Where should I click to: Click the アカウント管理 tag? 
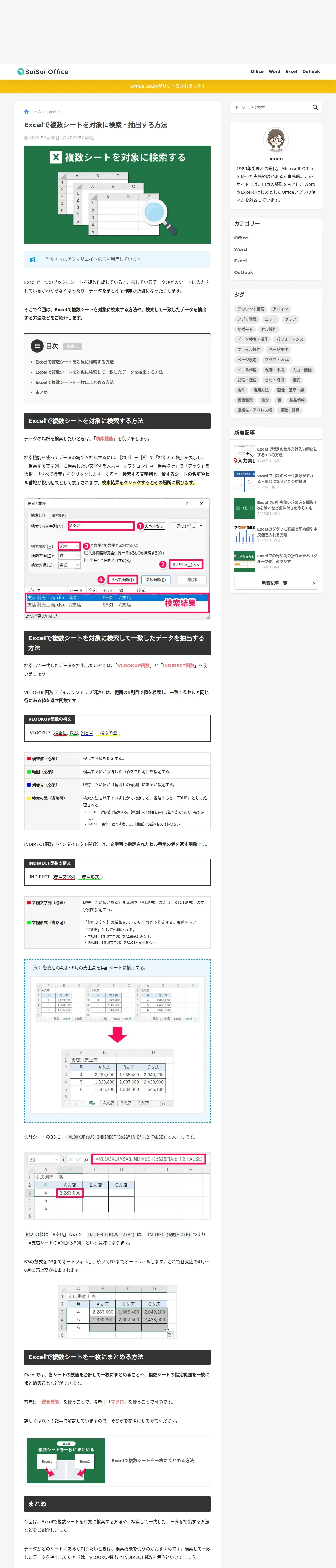coord(251,309)
